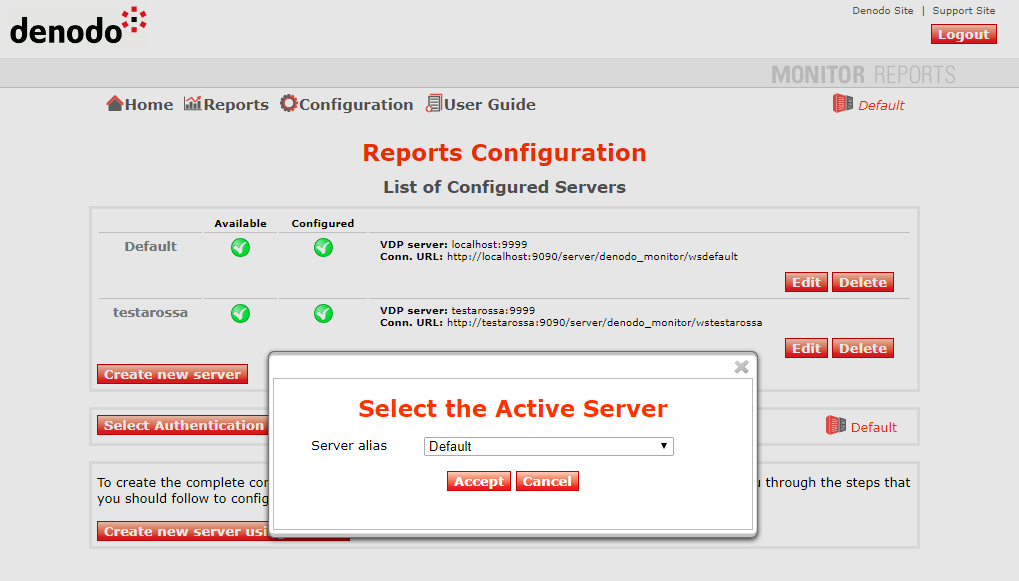Click italic Default active server link in nav bar
The image size is (1019, 581).
coord(881,105)
